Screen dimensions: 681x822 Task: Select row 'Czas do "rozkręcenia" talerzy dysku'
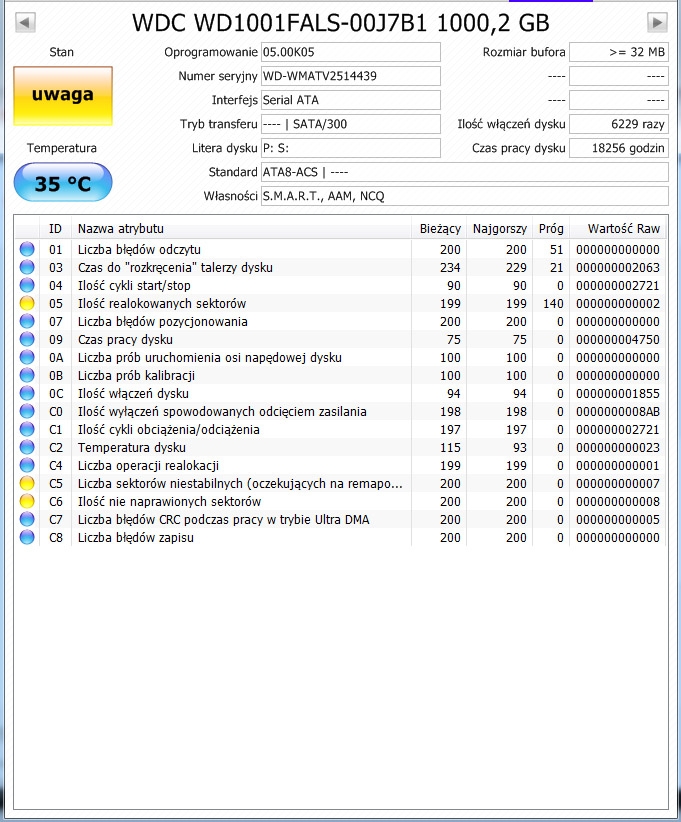(x=341, y=267)
